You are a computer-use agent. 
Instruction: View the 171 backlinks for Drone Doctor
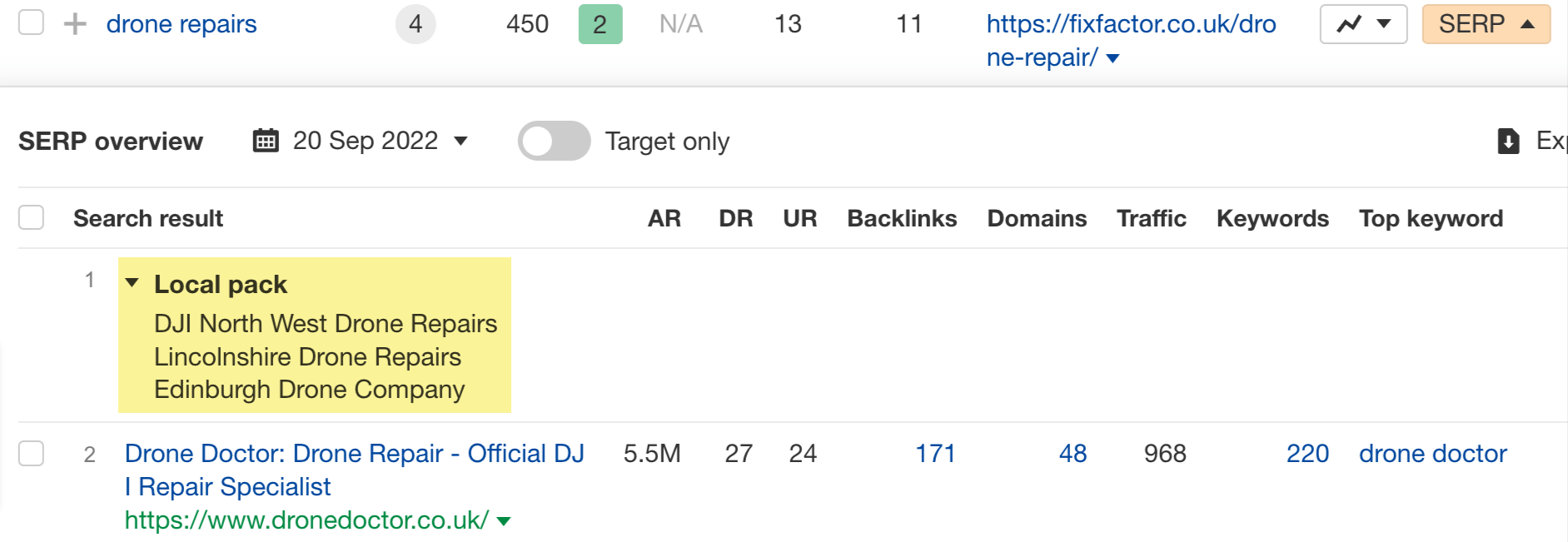[936, 454]
